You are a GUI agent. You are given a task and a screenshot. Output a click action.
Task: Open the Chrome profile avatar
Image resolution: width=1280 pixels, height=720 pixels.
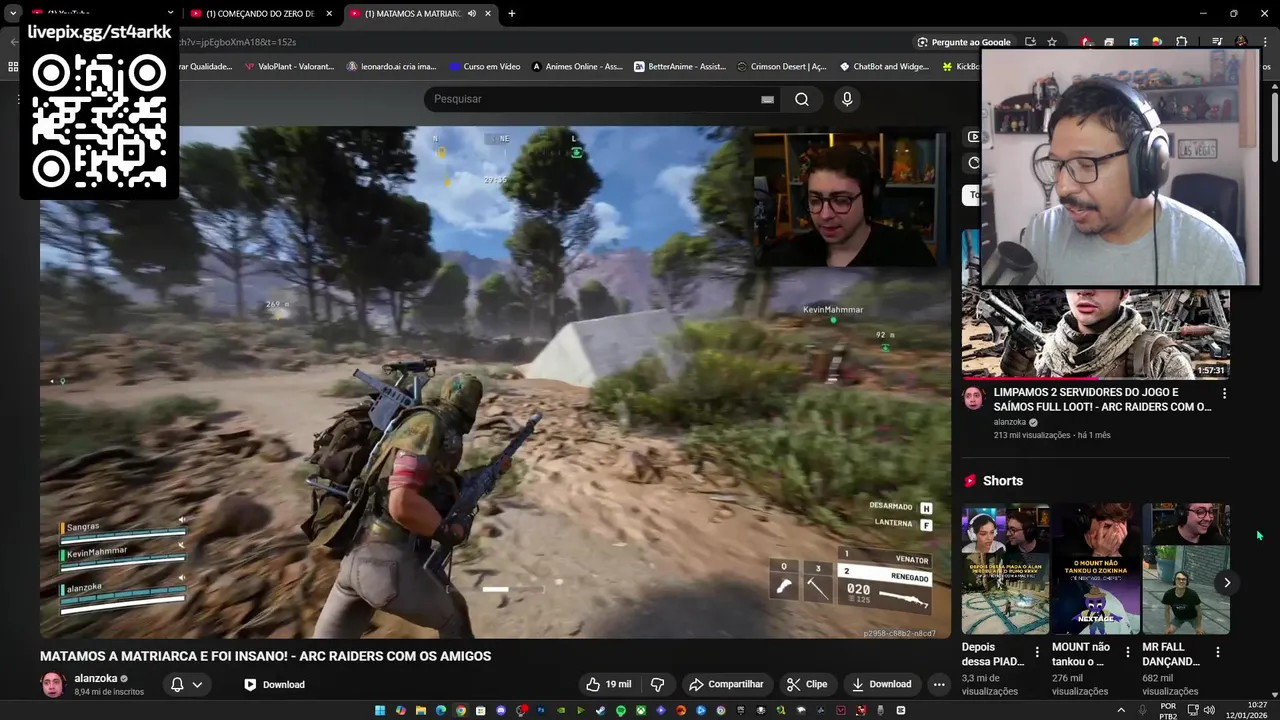[x=1241, y=42]
